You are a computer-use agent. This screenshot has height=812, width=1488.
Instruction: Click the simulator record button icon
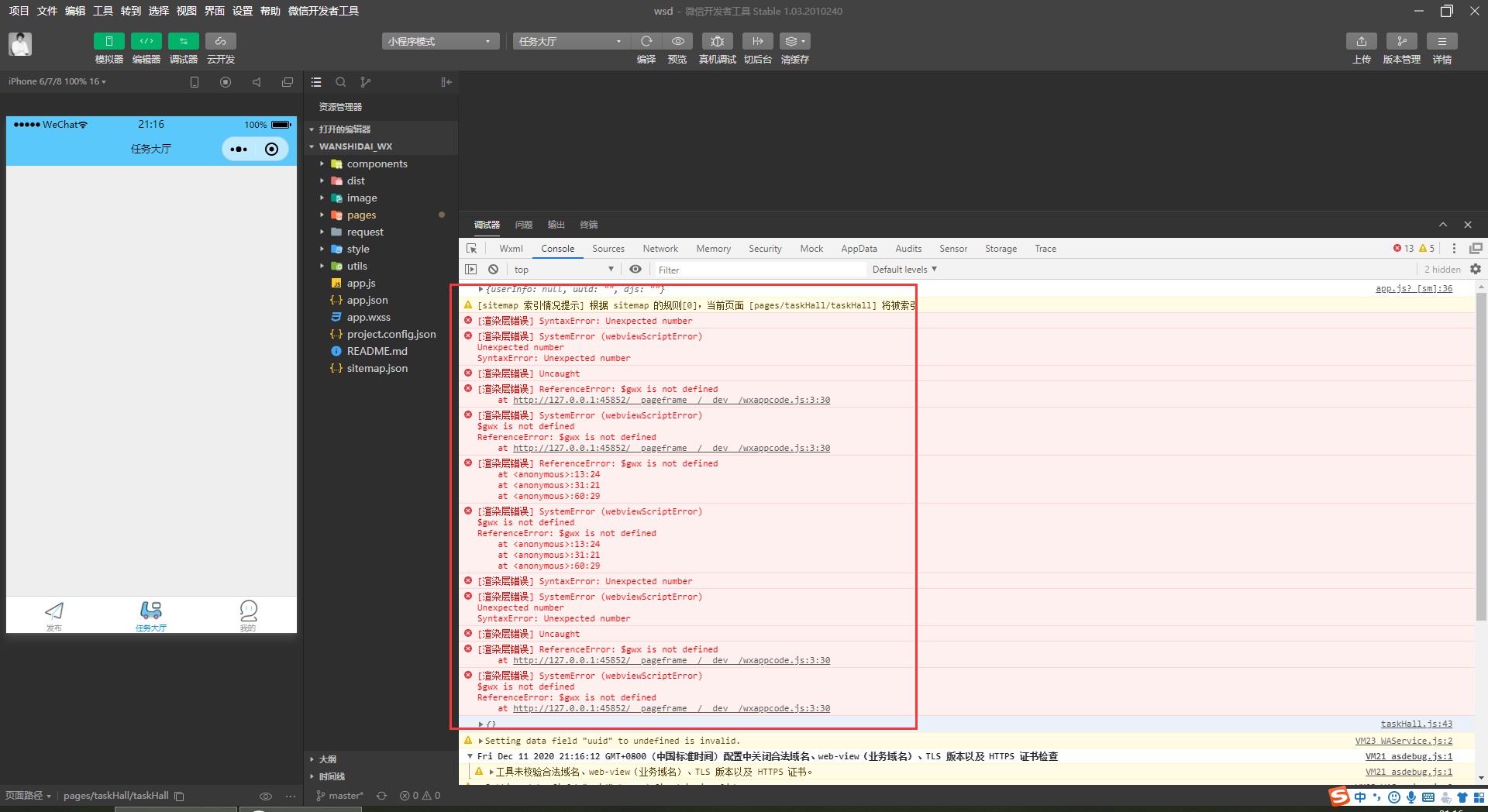(226, 82)
